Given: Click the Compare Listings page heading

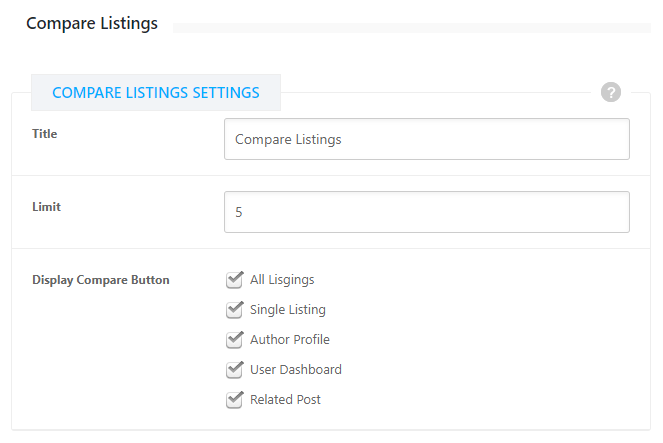Looking at the screenshot, I should pos(92,24).
